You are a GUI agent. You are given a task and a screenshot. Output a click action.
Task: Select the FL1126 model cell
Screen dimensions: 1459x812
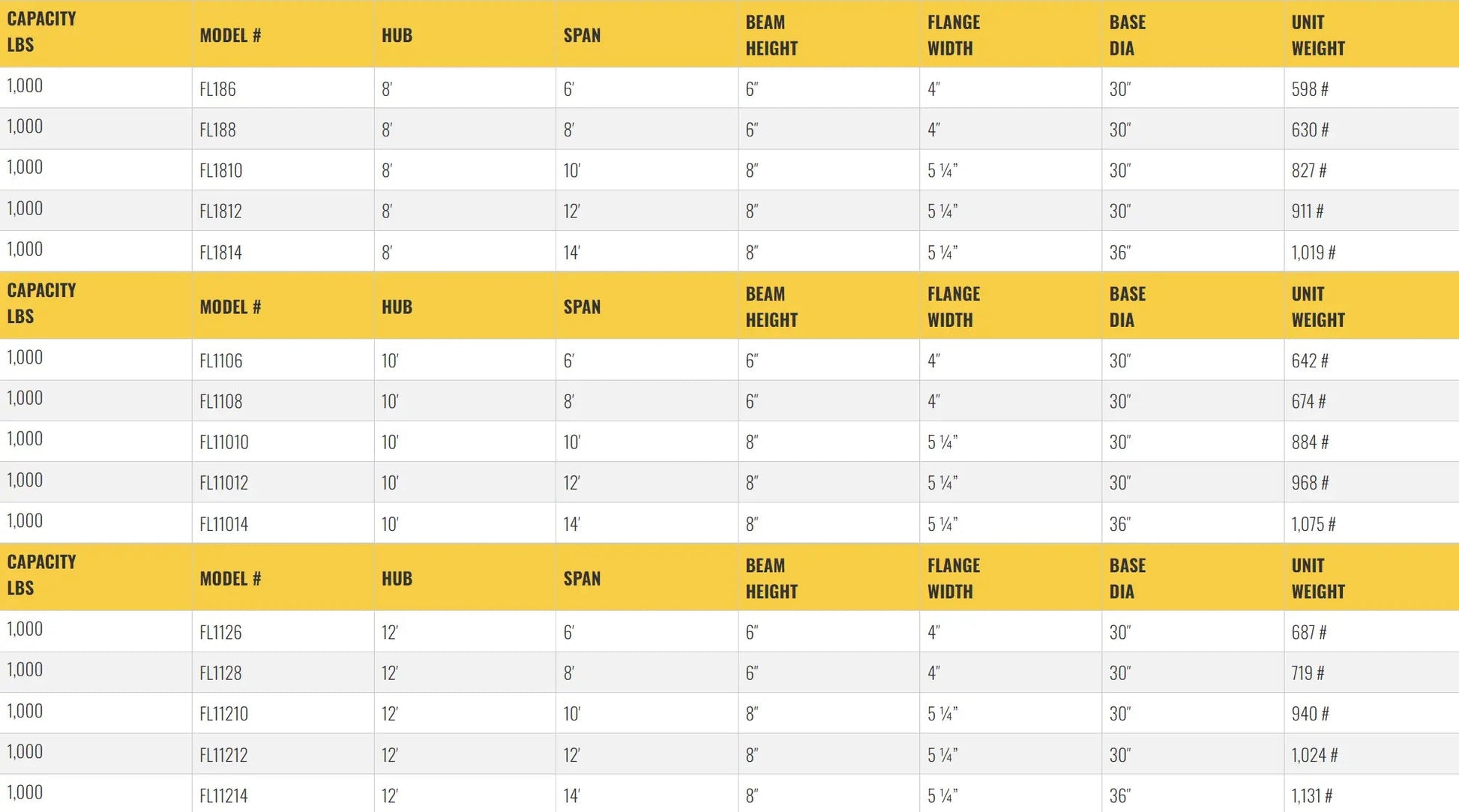[x=220, y=633]
